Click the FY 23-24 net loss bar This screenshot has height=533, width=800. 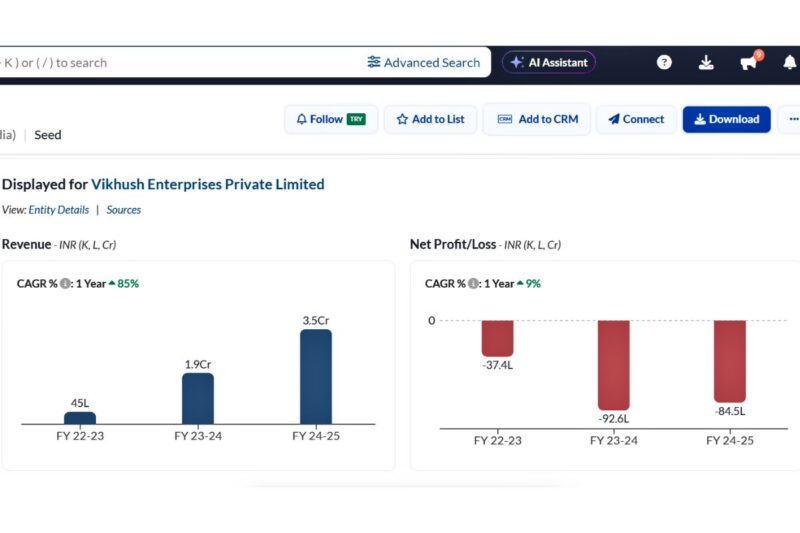point(614,365)
